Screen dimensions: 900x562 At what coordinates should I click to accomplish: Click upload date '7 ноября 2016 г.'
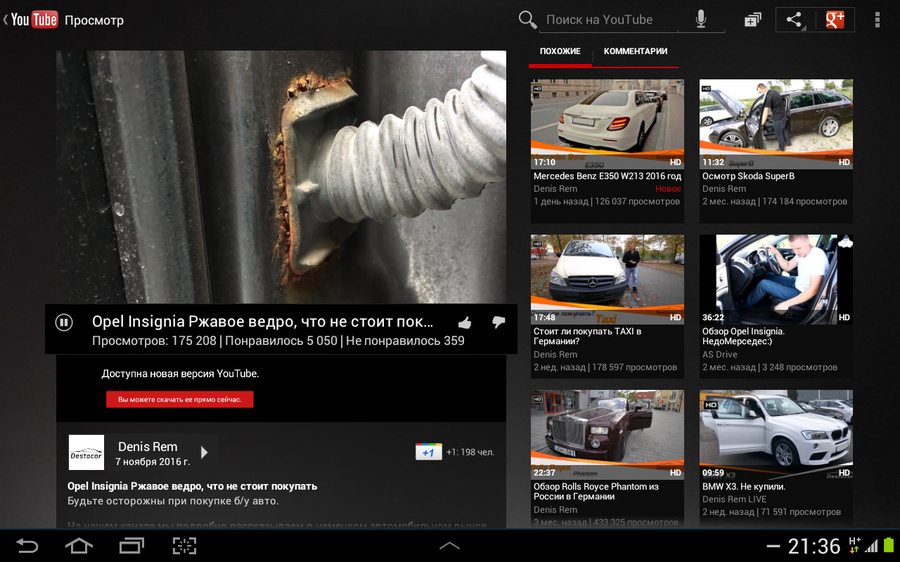[x=153, y=462]
